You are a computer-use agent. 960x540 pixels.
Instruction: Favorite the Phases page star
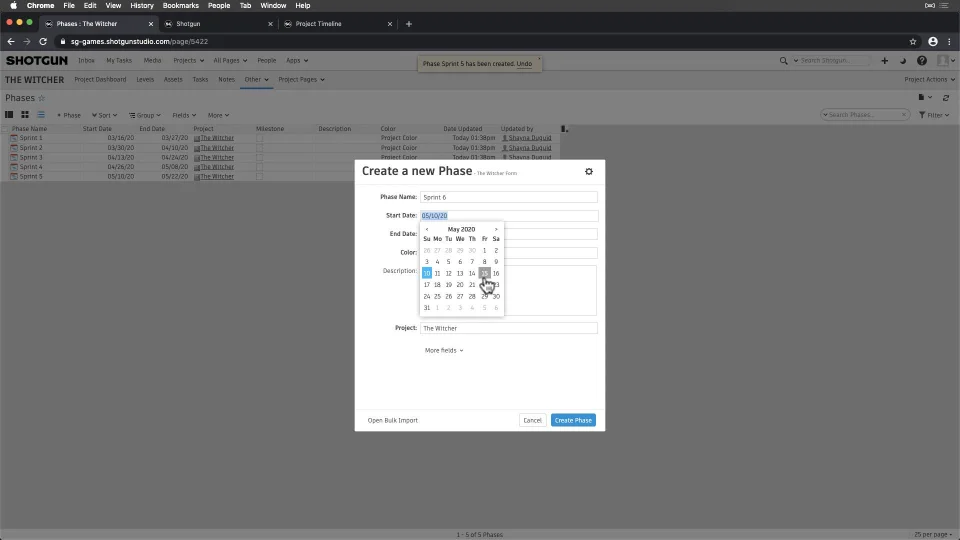42,98
